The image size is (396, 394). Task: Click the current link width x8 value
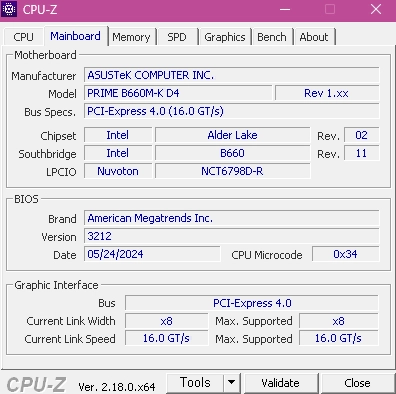coord(167,321)
